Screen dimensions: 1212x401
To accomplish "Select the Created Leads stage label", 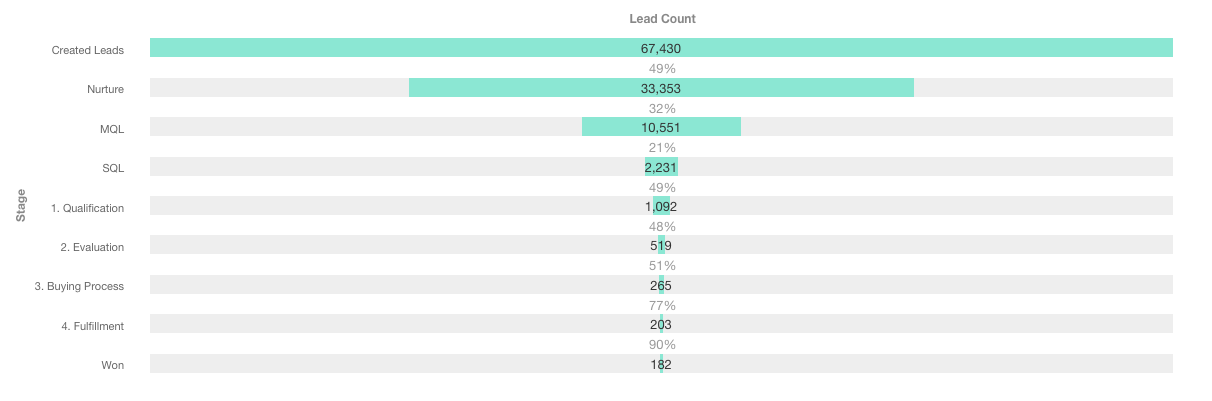I will click(x=88, y=50).
